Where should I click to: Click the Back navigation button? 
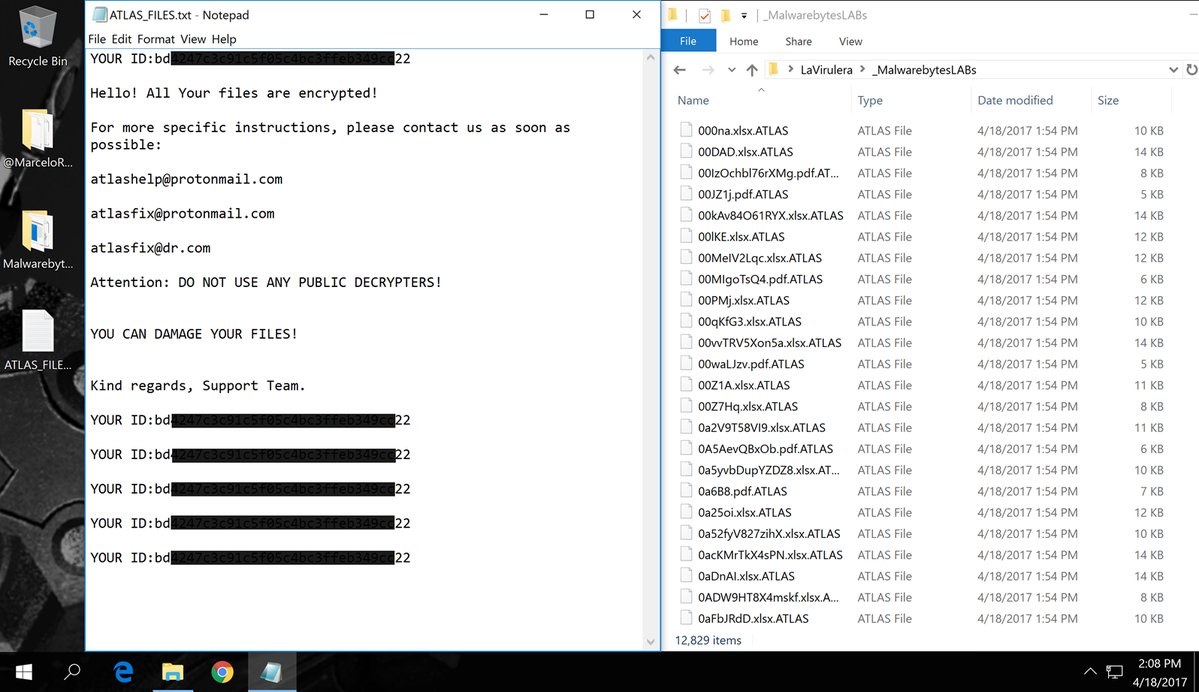click(x=679, y=69)
